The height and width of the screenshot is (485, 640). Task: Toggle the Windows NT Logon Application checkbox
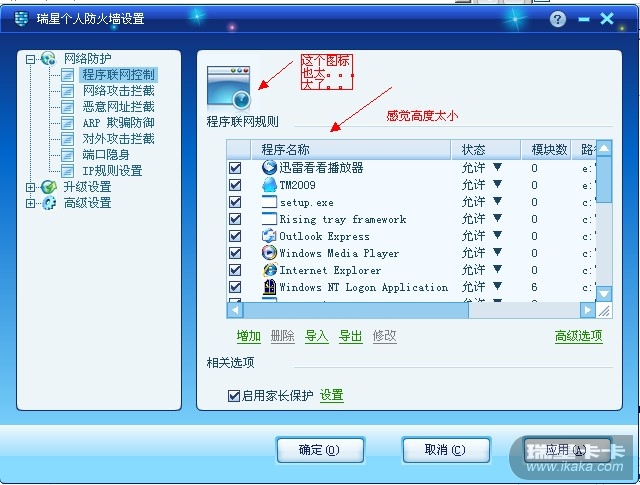[x=235, y=287]
